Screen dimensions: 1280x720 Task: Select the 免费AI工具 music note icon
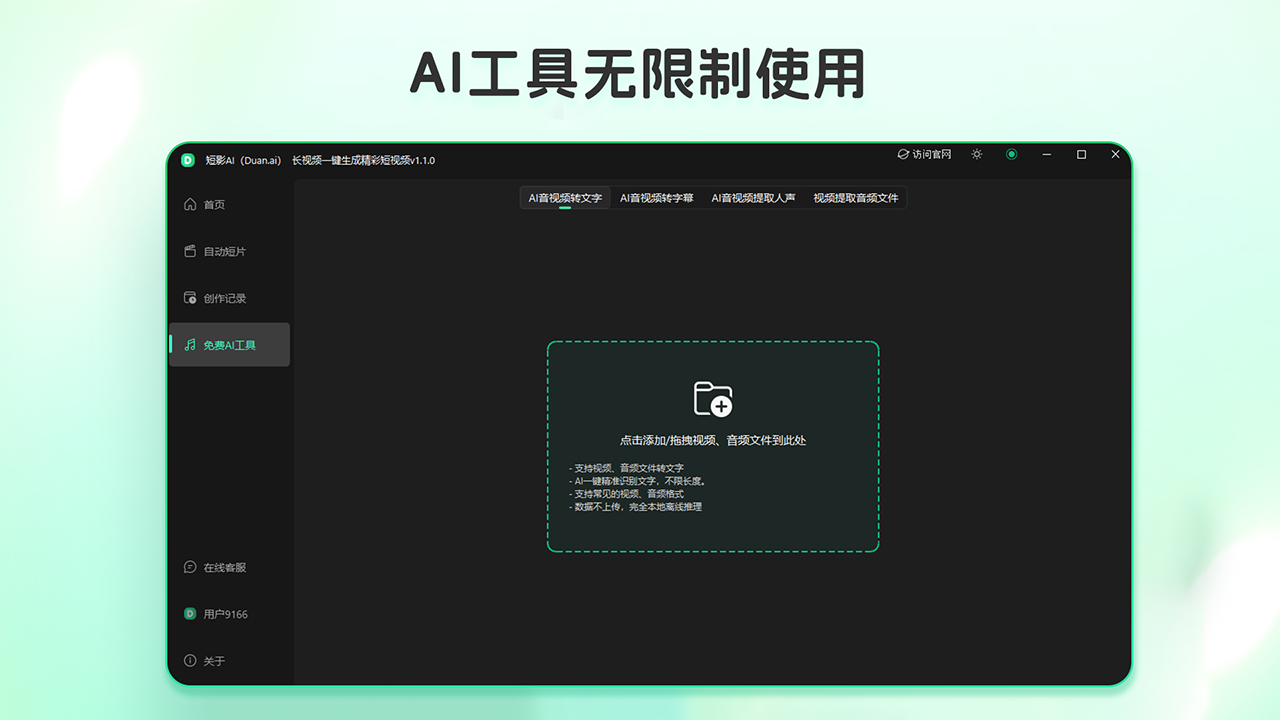click(x=189, y=344)
